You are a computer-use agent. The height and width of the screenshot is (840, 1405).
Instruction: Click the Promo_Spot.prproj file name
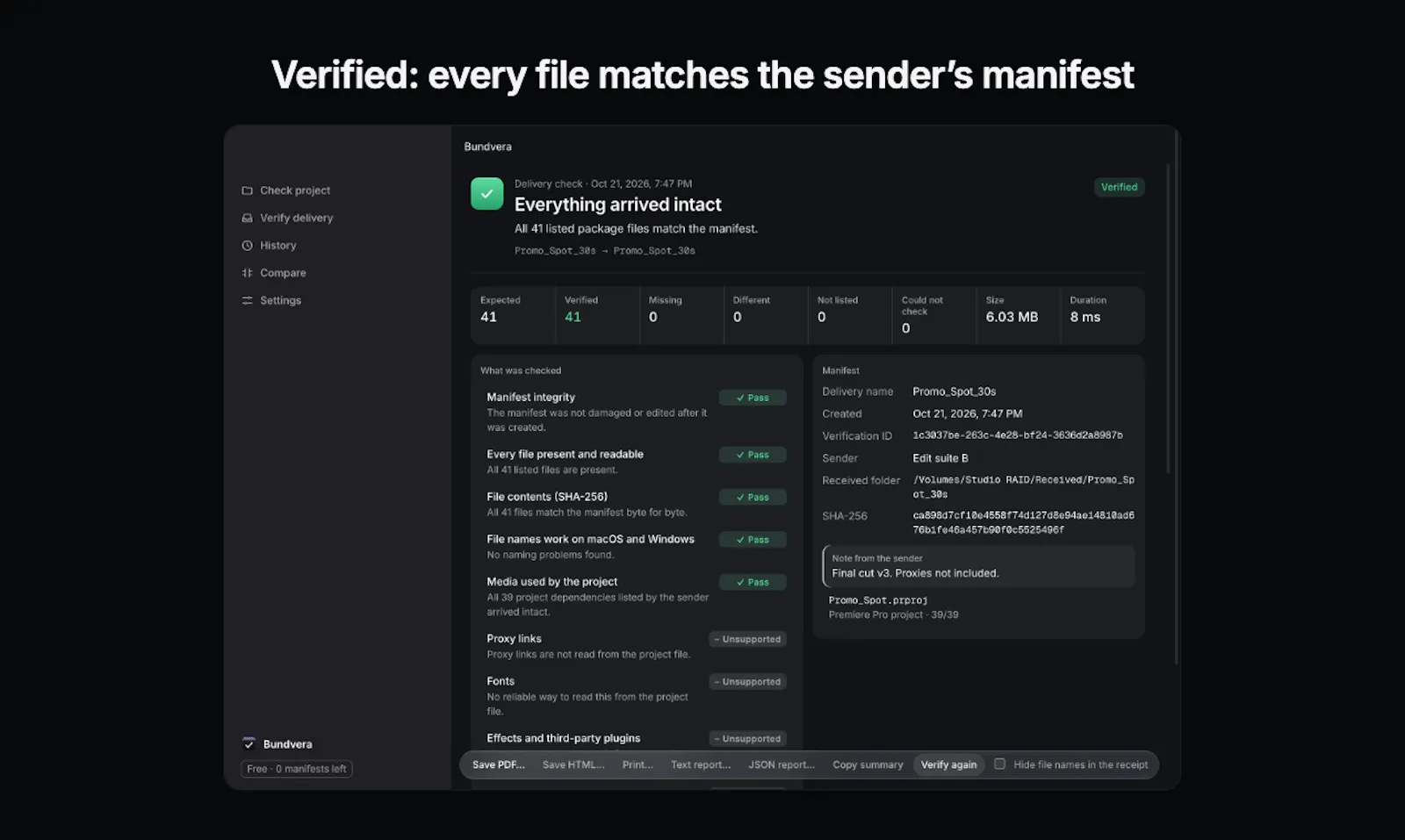coord(878,600)
